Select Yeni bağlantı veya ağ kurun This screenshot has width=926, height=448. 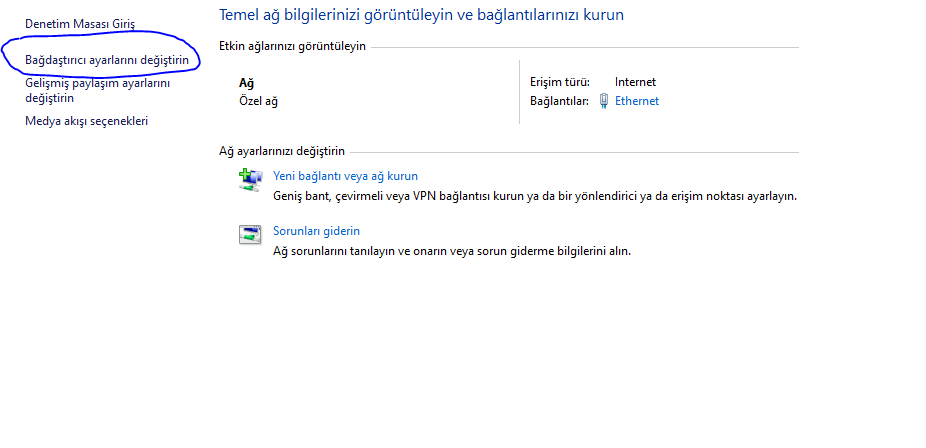345,176
